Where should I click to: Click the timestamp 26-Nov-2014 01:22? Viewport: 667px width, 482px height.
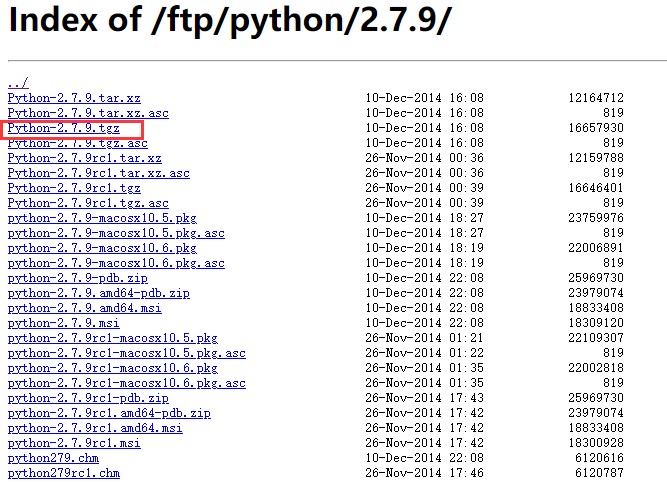(425, 353)
